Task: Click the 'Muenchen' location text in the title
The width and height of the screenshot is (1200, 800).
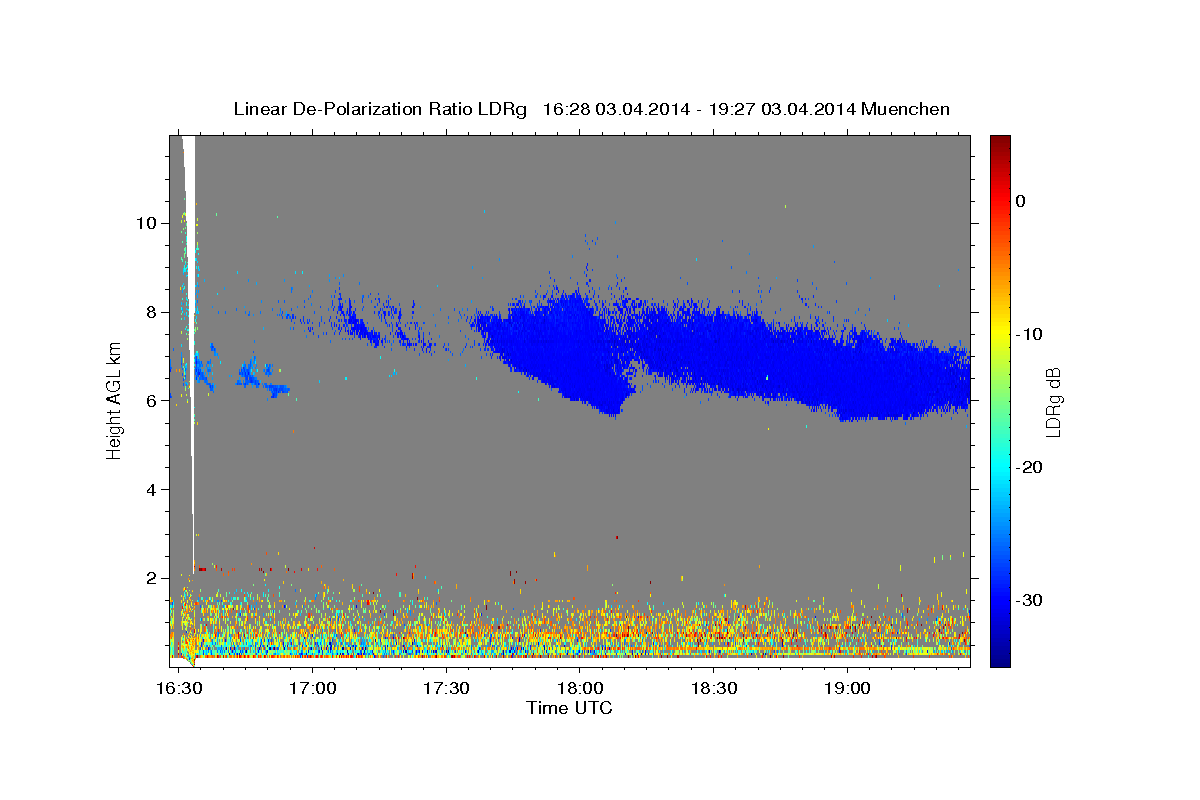Action: (906, 108)
